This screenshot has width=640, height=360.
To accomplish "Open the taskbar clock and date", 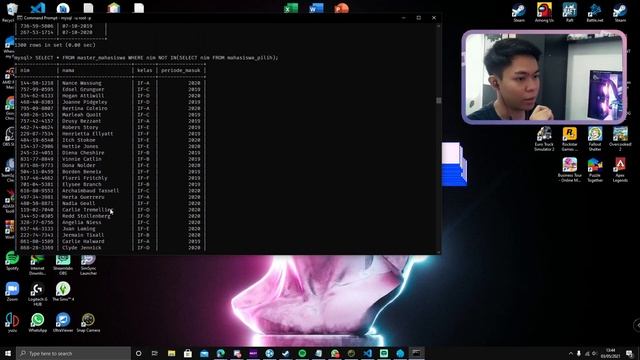I will tap(611, 353).
